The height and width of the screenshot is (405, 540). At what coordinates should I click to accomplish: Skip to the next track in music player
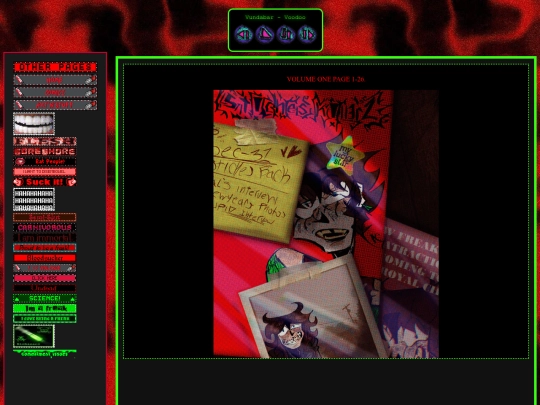(307, 34)
